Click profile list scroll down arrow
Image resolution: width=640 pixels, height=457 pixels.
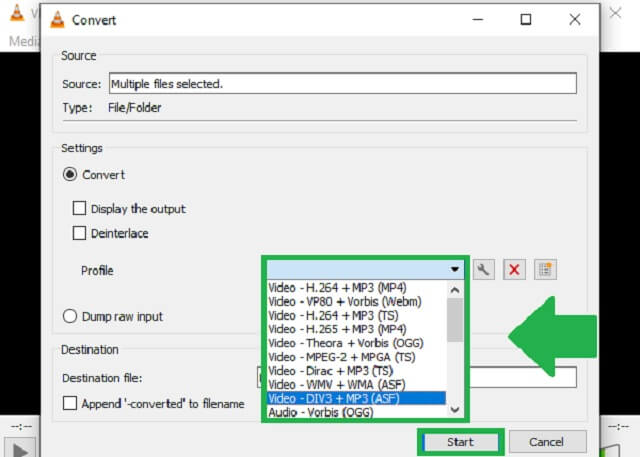(455, 410)
